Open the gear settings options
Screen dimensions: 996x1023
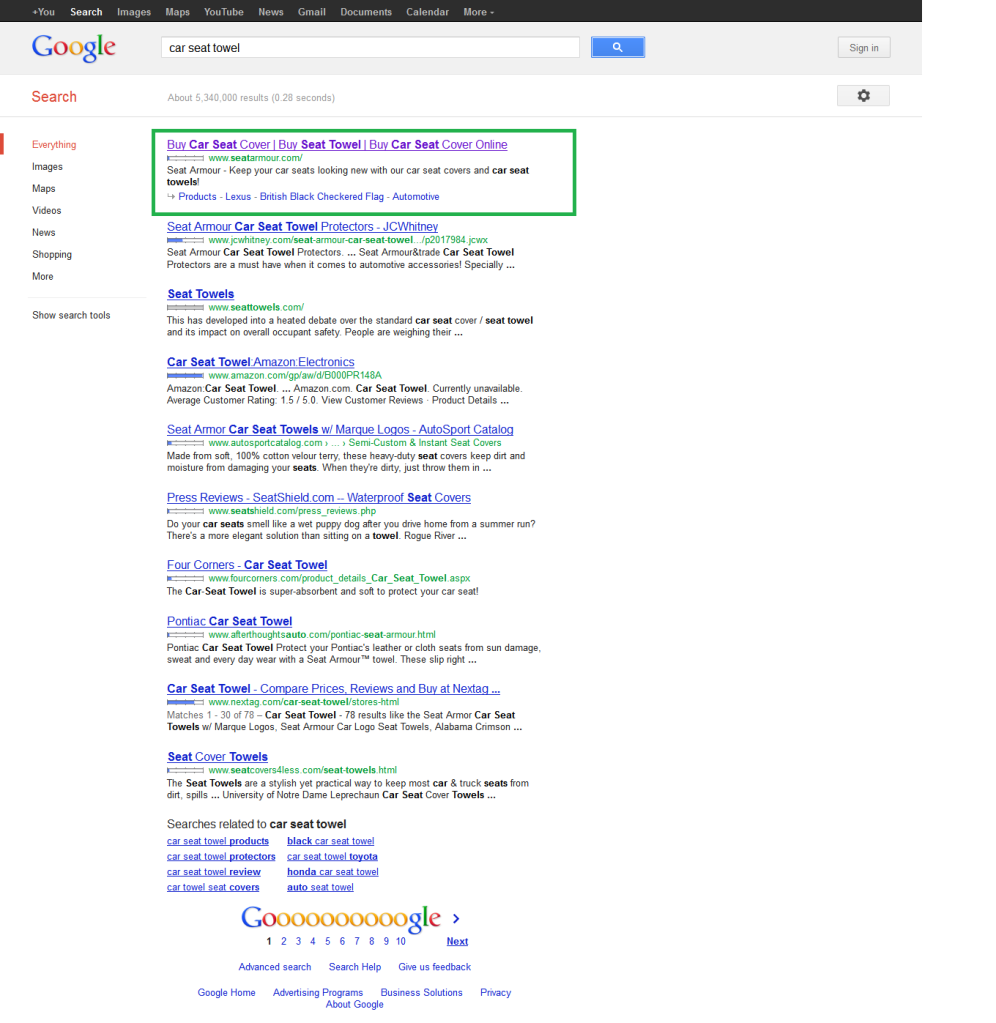[863, 96]
